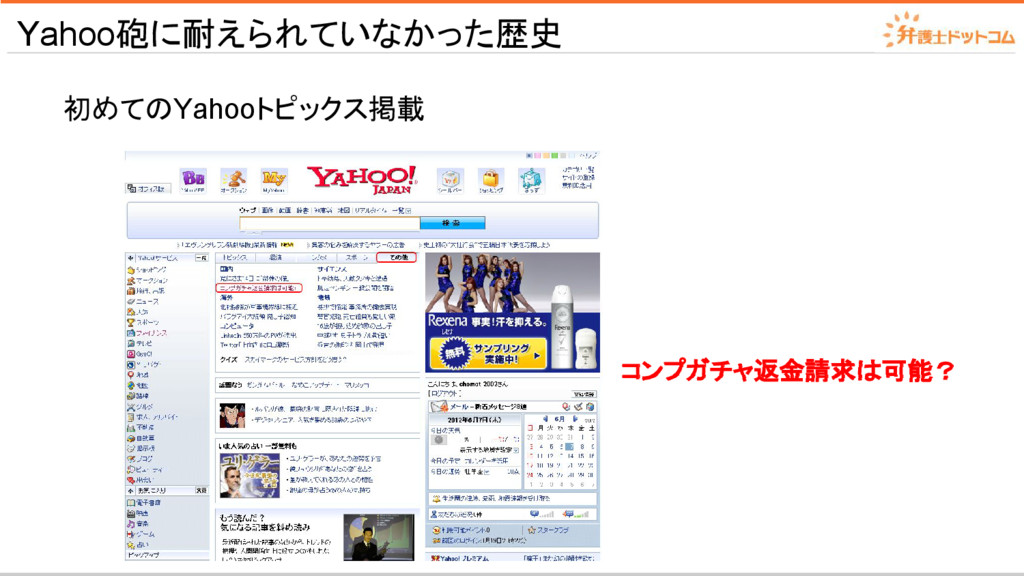Open the presenter photo thumbnail
1024x576 pixels.
tap(379, 537)
